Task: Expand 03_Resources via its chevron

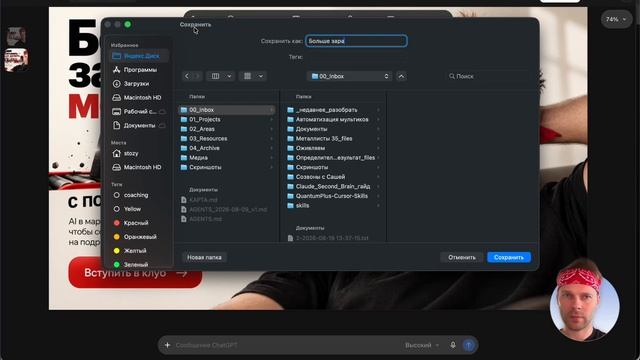Action: click(271, 139)
